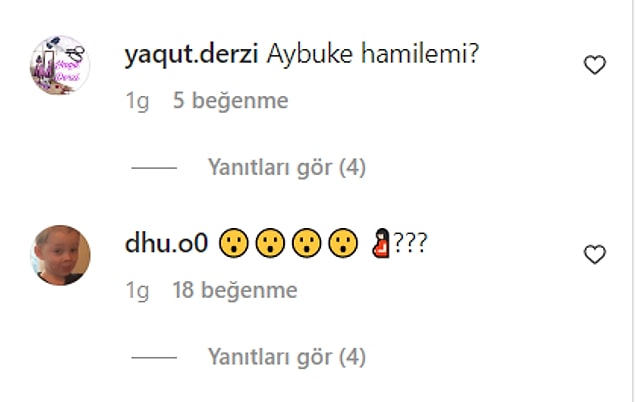The image size is (635, 402).
Task: Like dhu.o0's comment with the heart
Action: [x=595, y=254]
